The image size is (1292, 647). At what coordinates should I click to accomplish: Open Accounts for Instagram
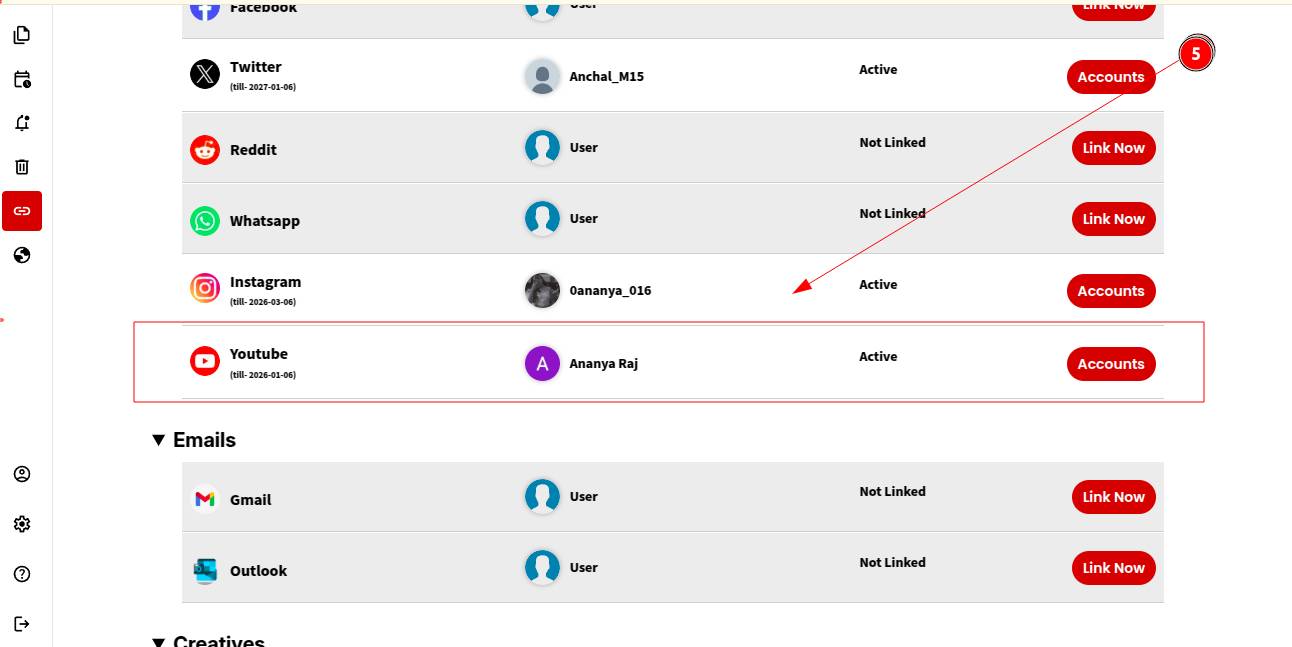coord(1110,291)
